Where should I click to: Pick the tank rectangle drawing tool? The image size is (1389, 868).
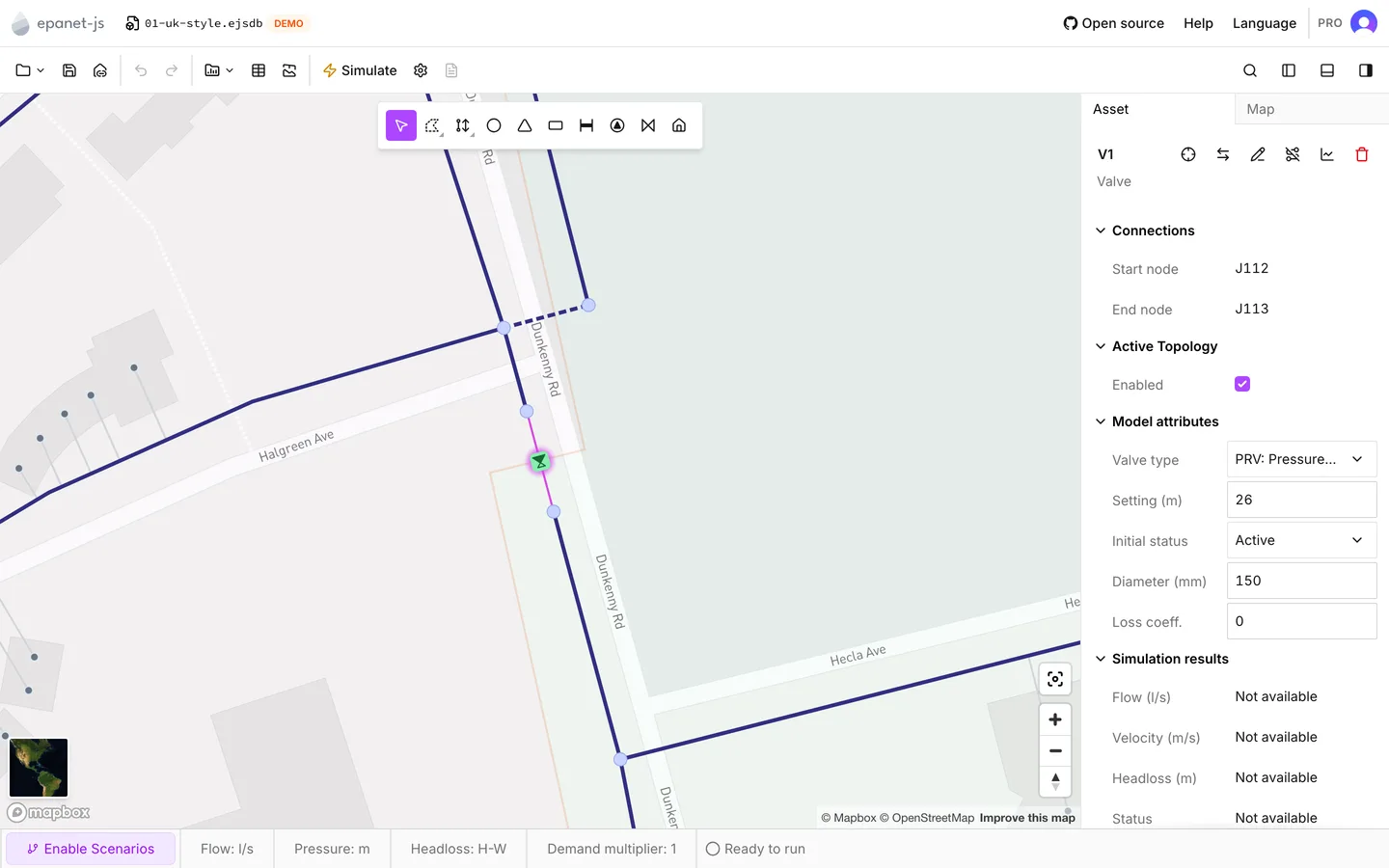pos(556,125)
